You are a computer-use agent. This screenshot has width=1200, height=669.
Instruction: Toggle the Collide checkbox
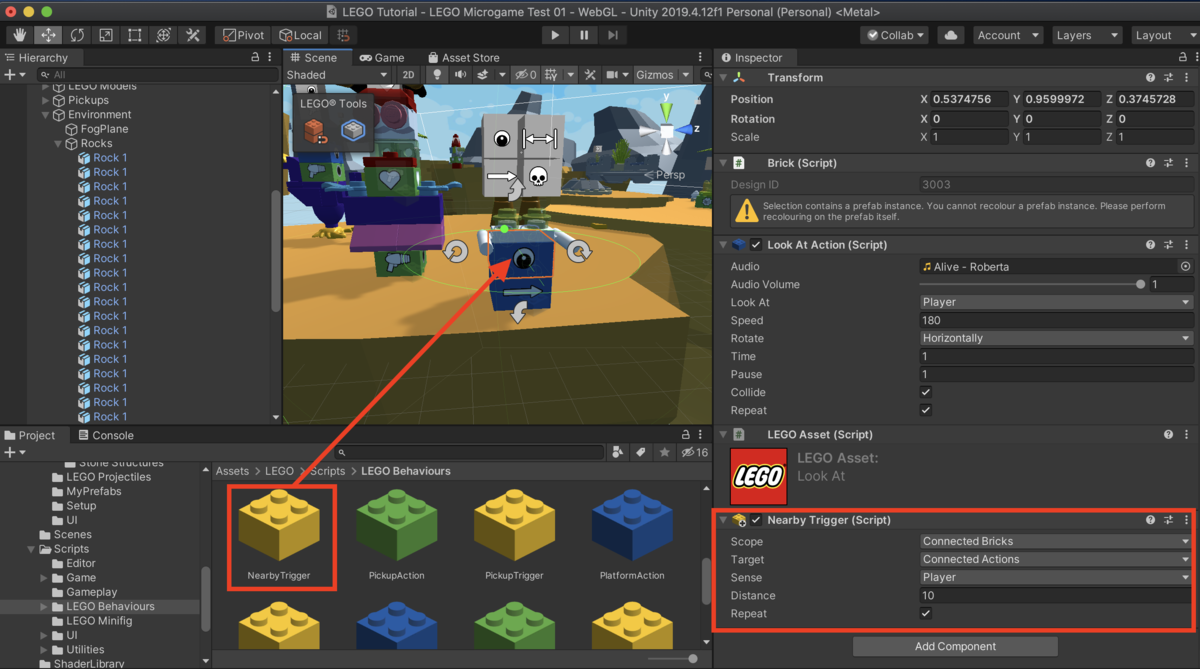click(x=926, y=393)
